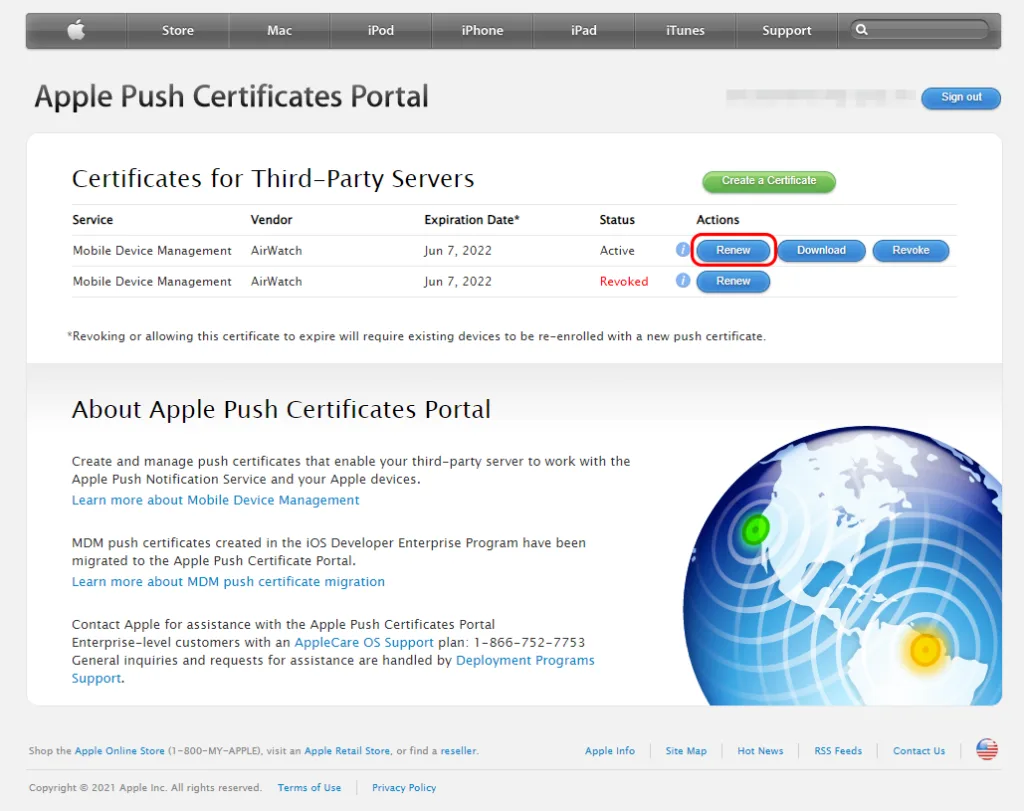Screen dimensions: 1024x811
Task: Click the Service column header
Action: pyautogui.click(x=93, y=220)
